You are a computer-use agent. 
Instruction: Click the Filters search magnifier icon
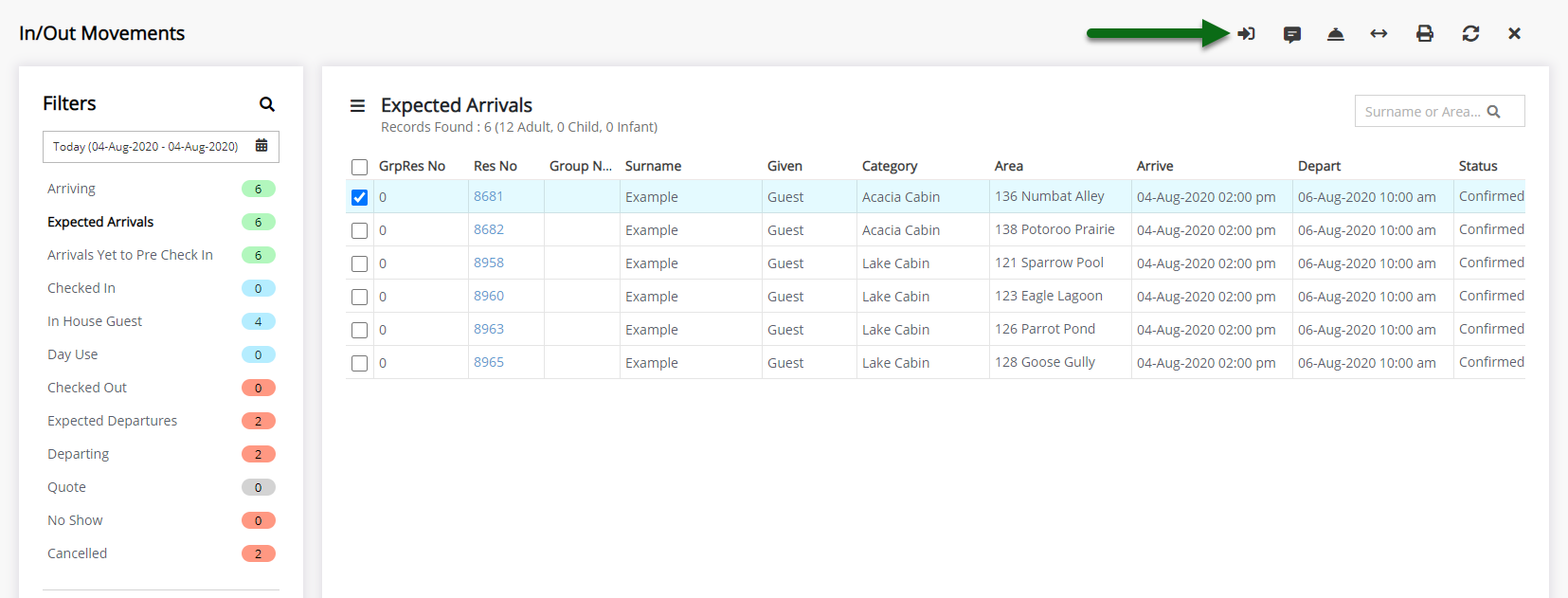[x=267, y=104]
